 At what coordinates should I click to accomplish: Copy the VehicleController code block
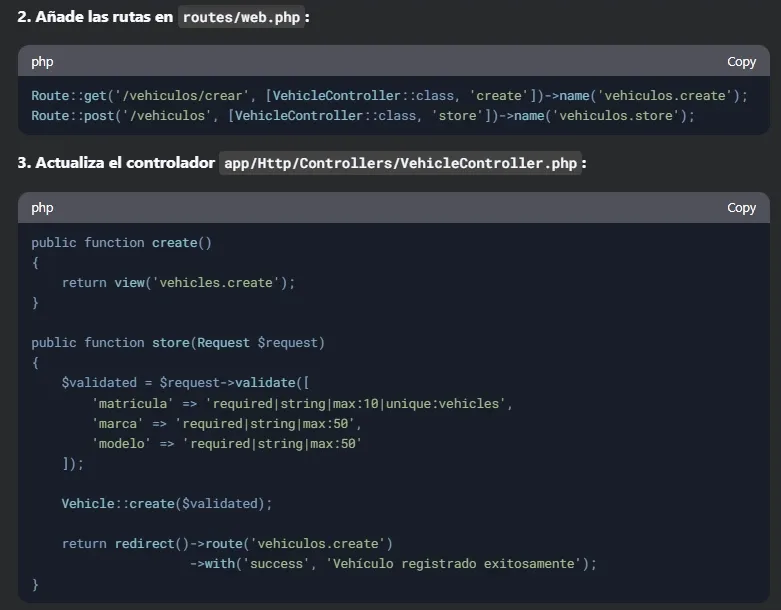[741, 208]
